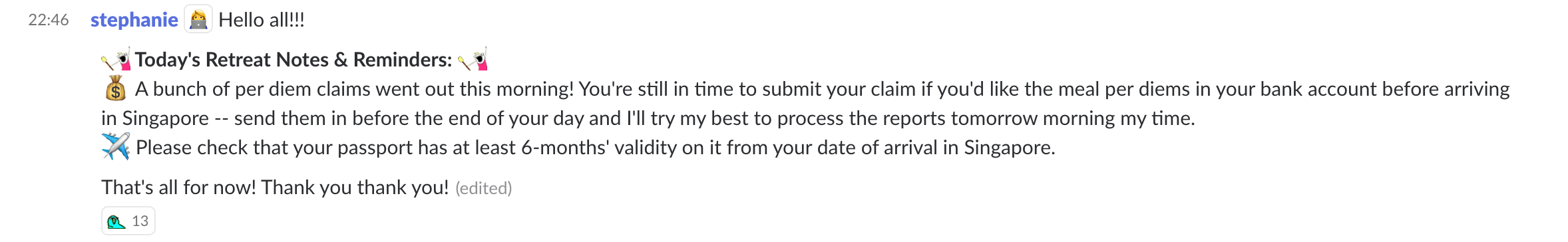
Task: Click the money bag emoji
Action: point(115,88)
